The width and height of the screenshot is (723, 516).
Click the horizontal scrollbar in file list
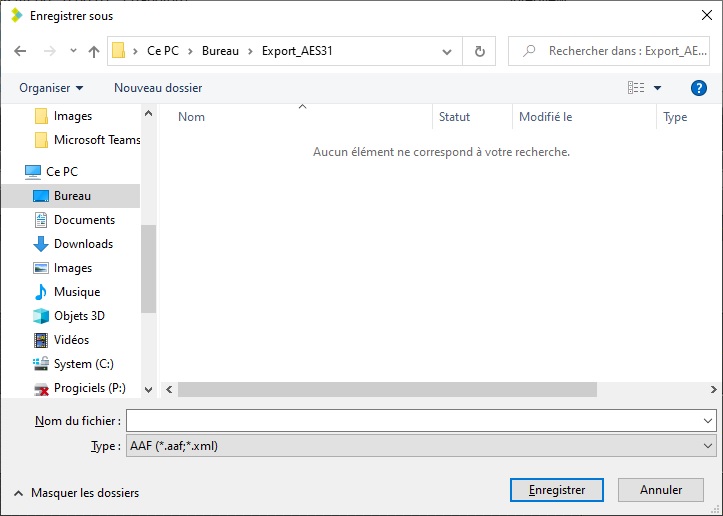coord(387,389)
